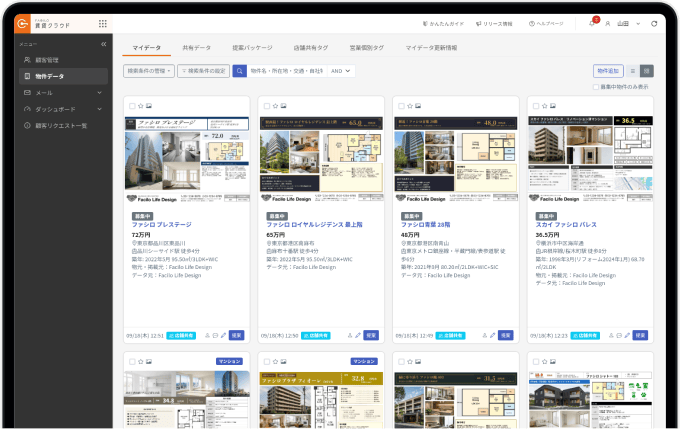Expand メール submenu chevron in sidebar

[x=99, y=93]
